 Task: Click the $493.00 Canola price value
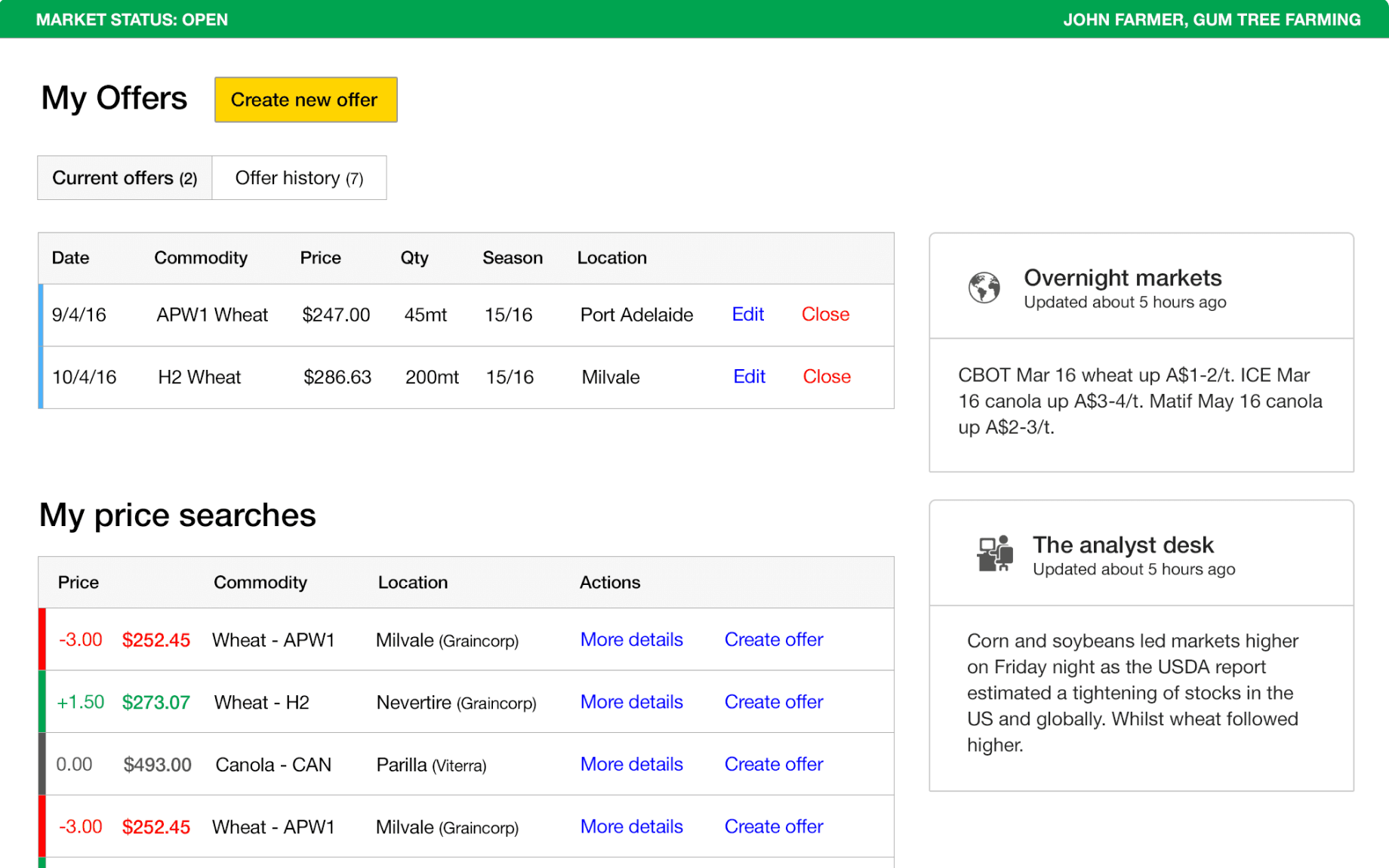pos(157,765)
